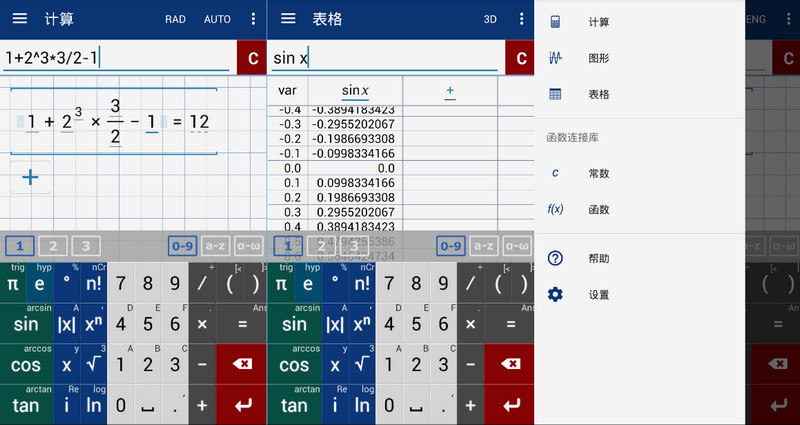Open 设置 with the gear icon

556,294
